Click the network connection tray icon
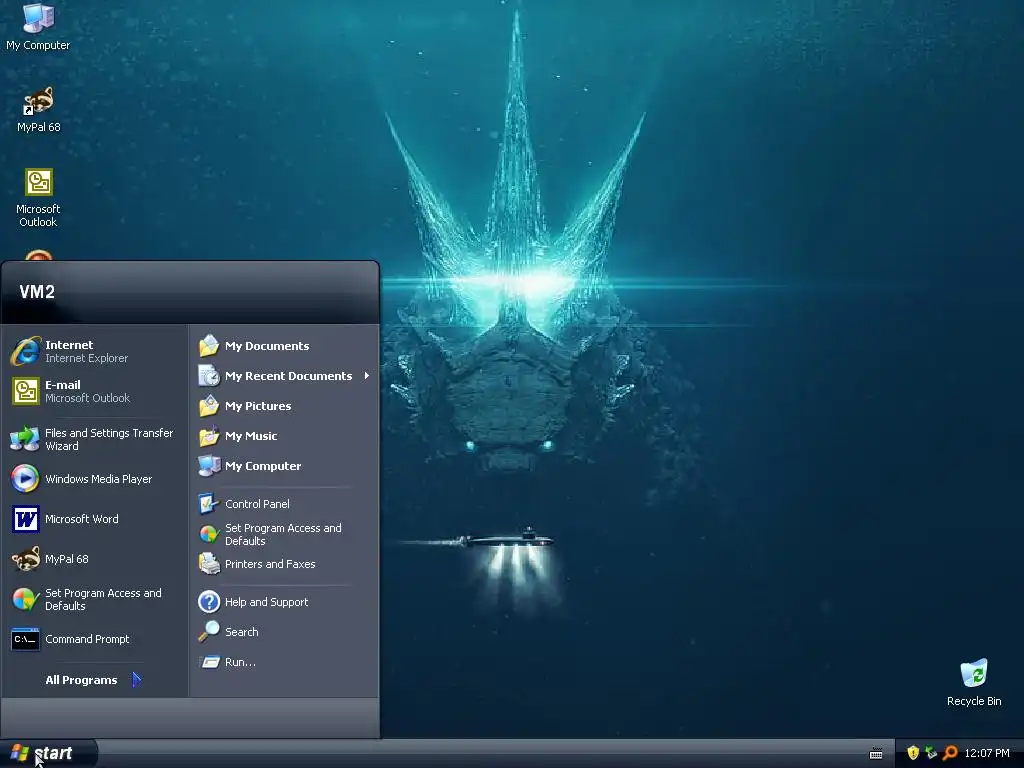This screenshot has height=768, width=1024. 931,753
